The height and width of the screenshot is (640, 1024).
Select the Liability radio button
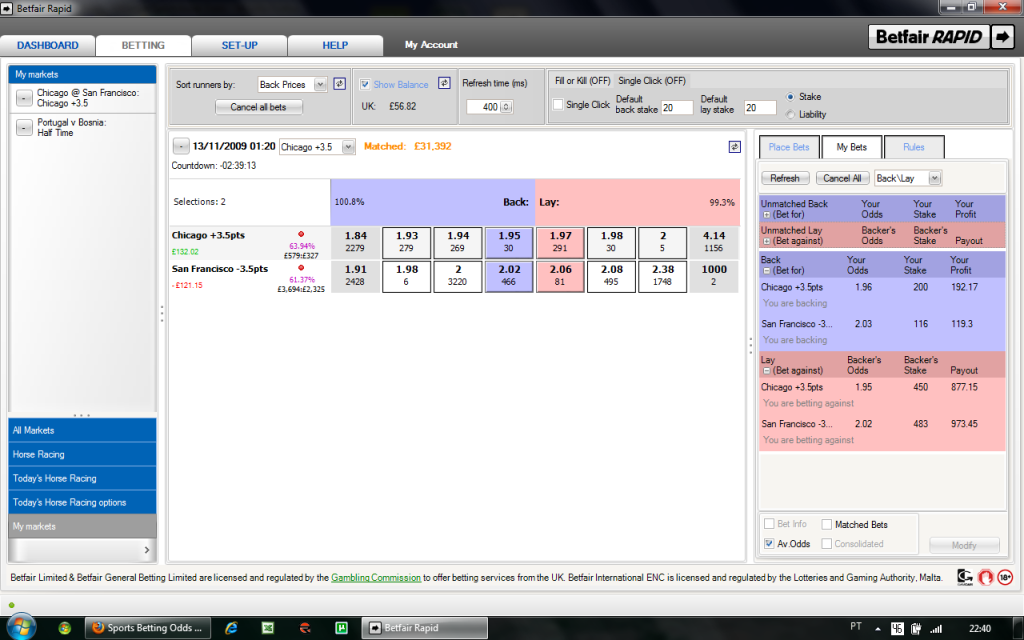tap(790, 114)
